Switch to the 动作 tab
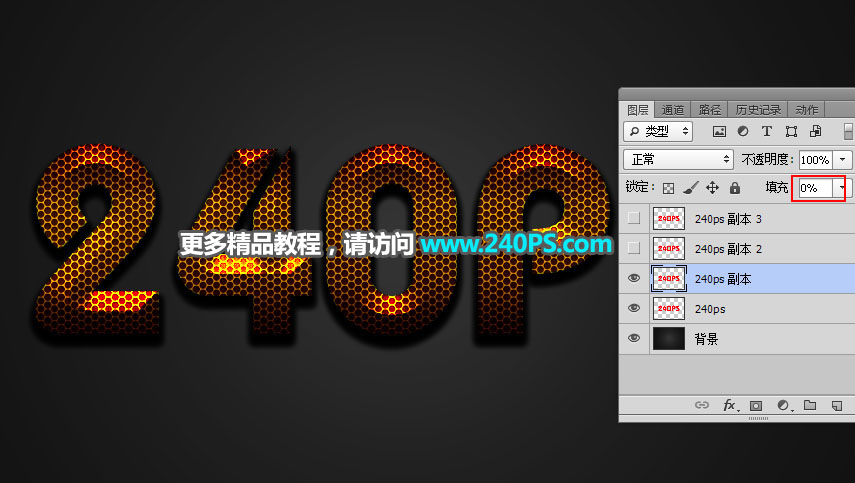Image resolution: width=855 pixels, height=483 pixels. [x=806, y=110]
